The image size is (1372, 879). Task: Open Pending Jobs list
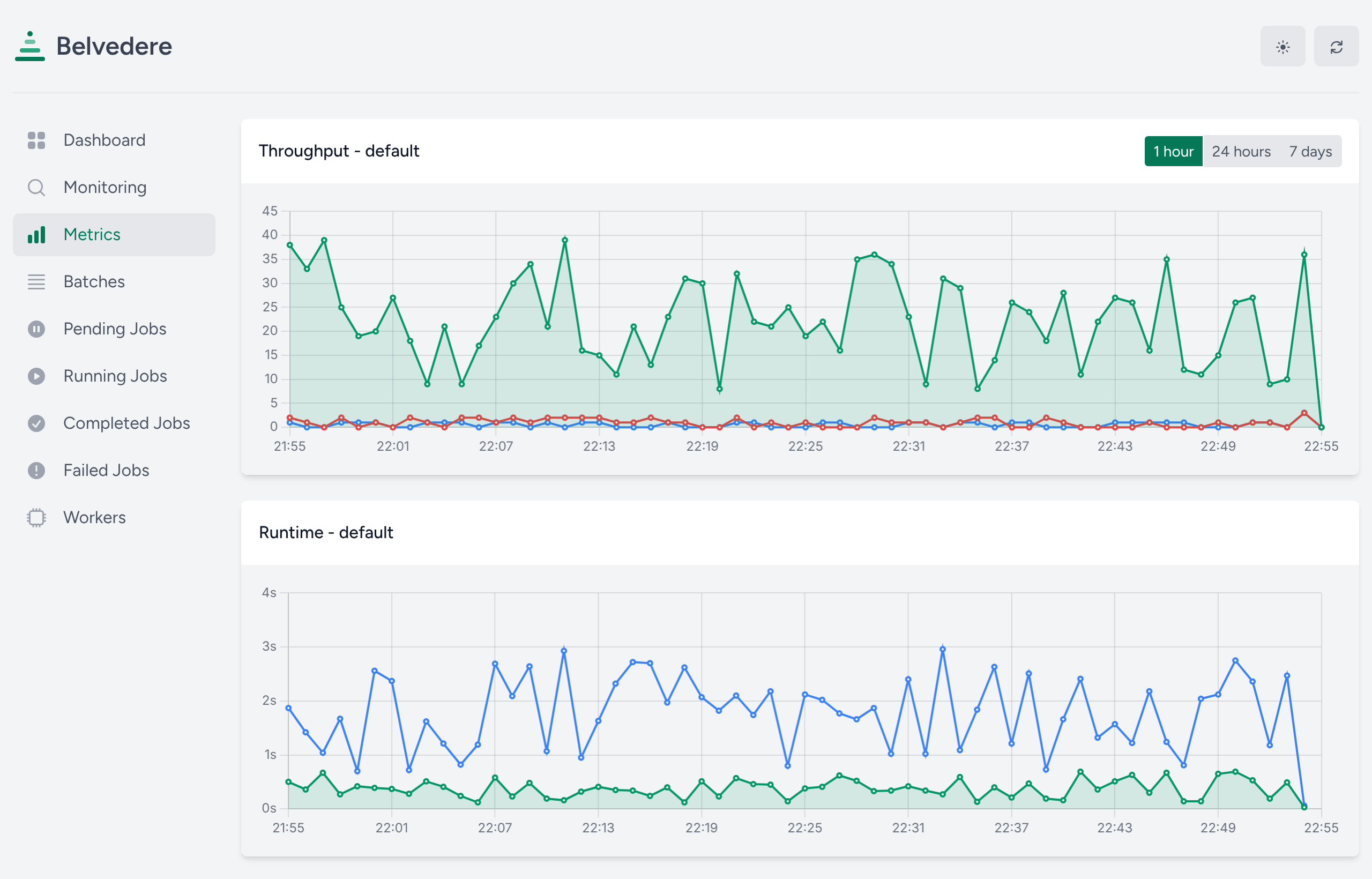114,329
